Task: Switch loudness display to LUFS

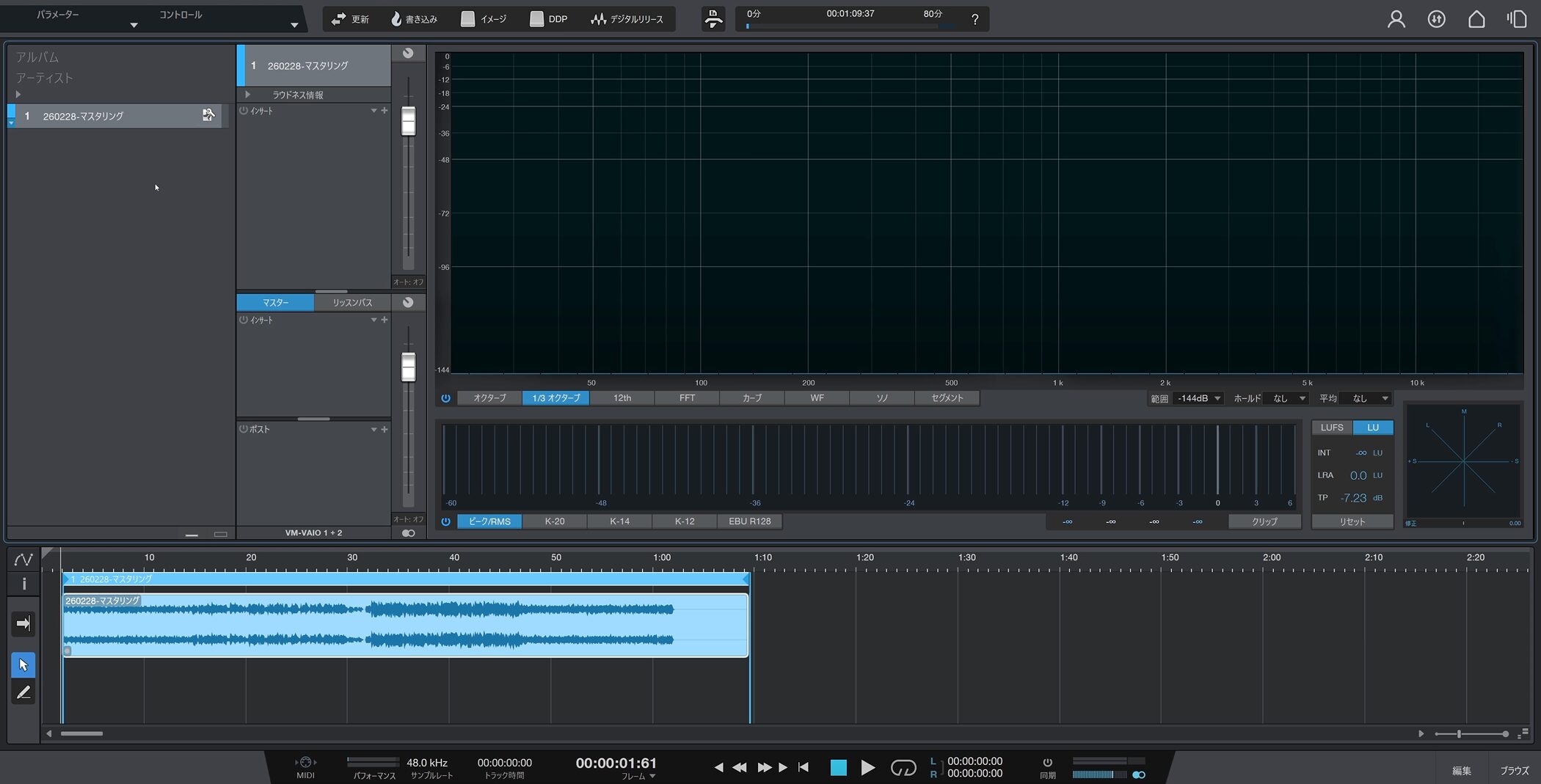Action: click(x=1331, y=428)
